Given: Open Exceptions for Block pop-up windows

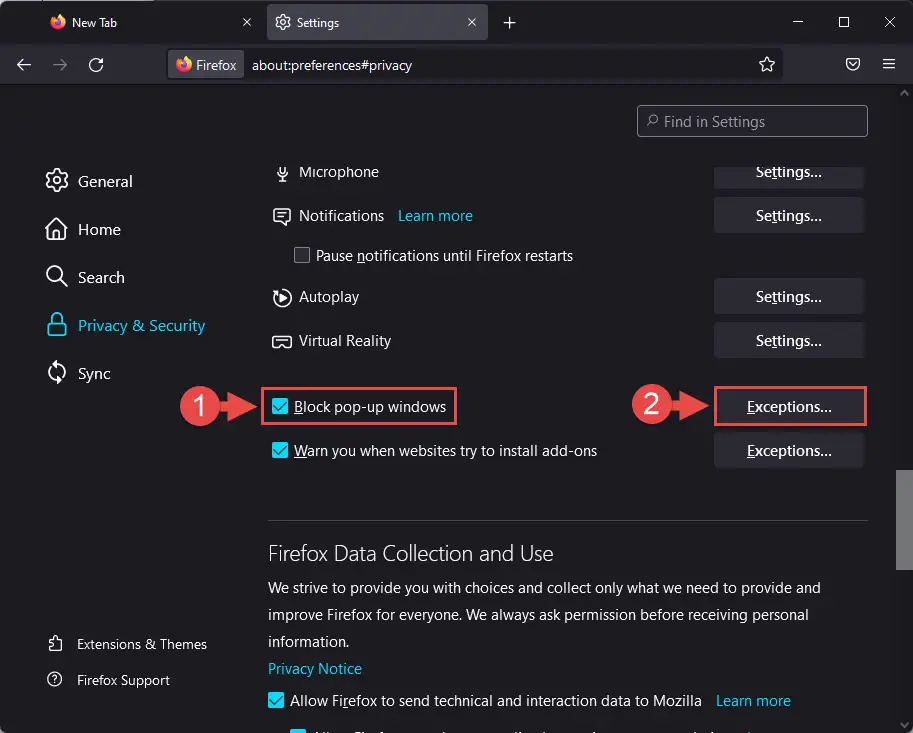Looking at the screenshot, I should [x=789, y=406].
